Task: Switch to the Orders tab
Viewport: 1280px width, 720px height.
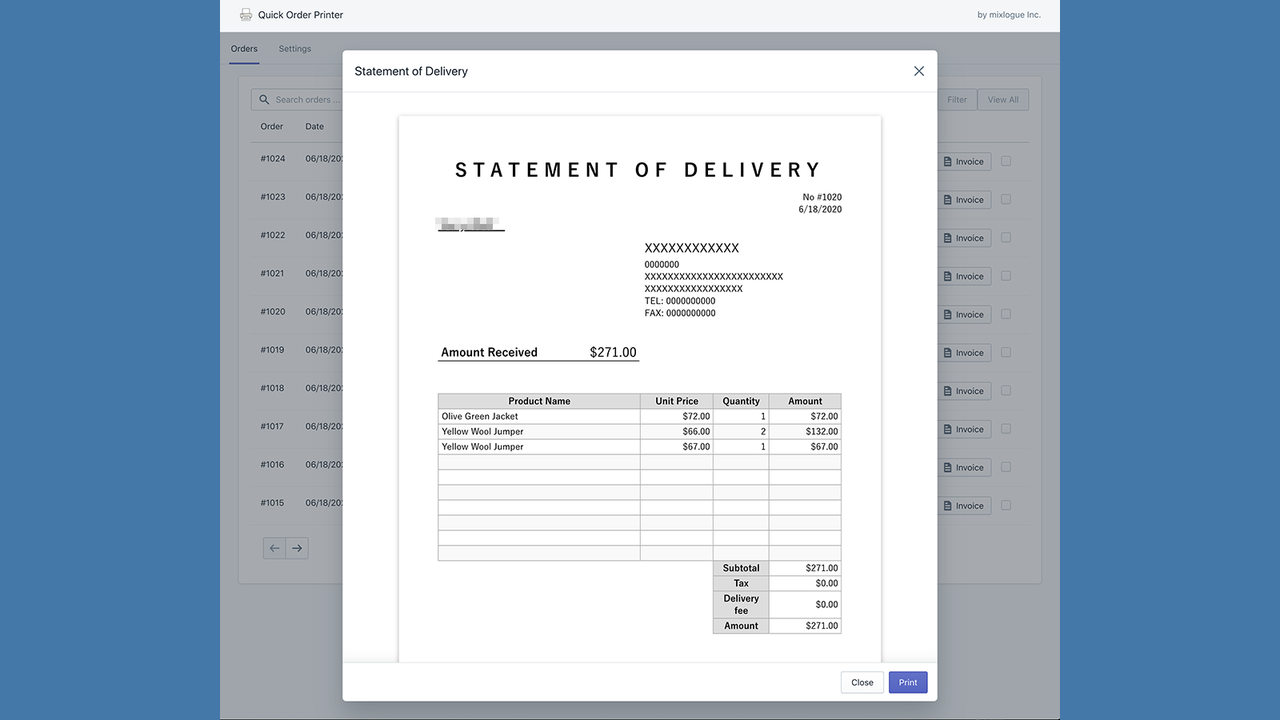Action: coord(243,48)
